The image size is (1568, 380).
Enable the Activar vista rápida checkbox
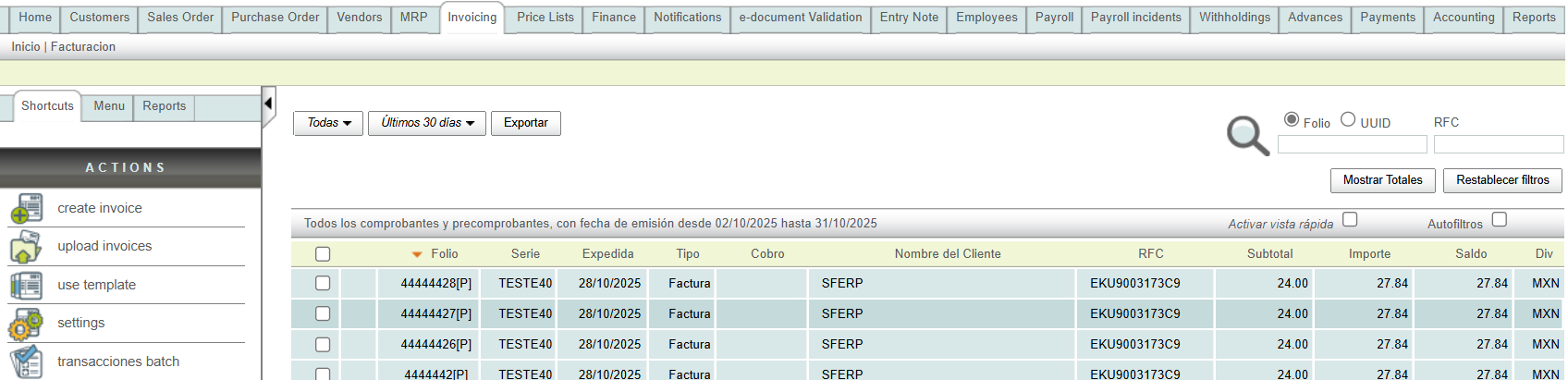[x=1350, y=220]
